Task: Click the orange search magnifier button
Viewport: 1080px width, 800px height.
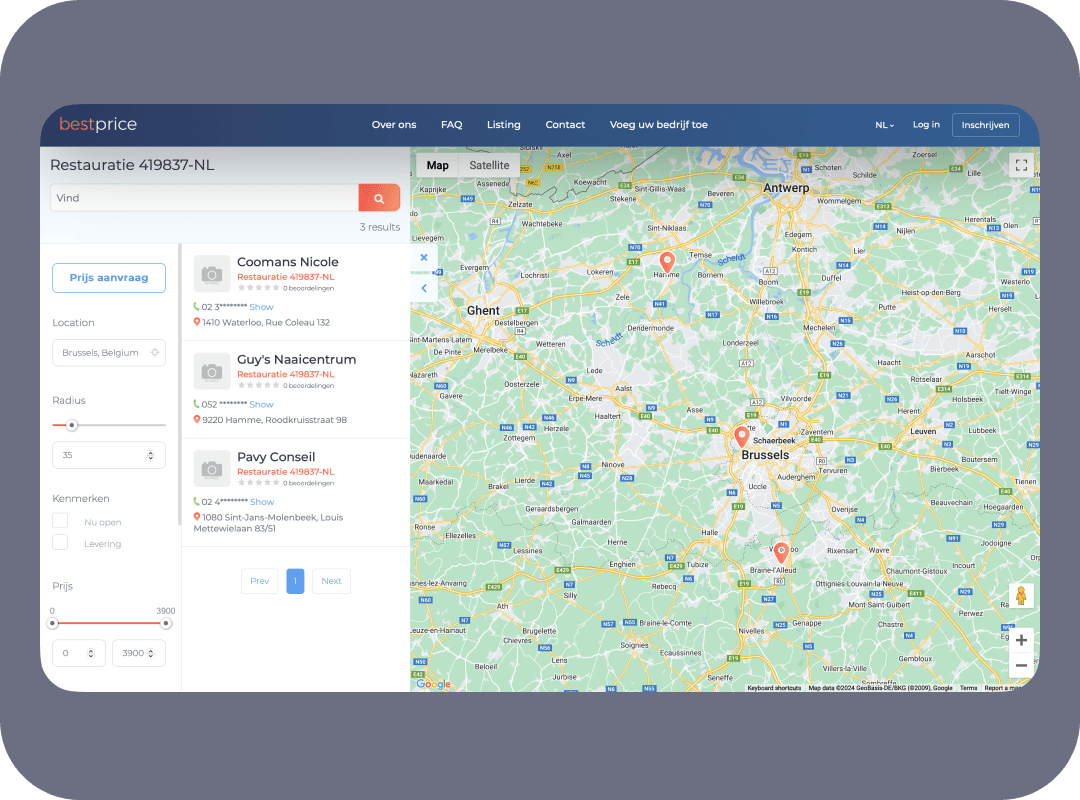Action: [379, 198]
